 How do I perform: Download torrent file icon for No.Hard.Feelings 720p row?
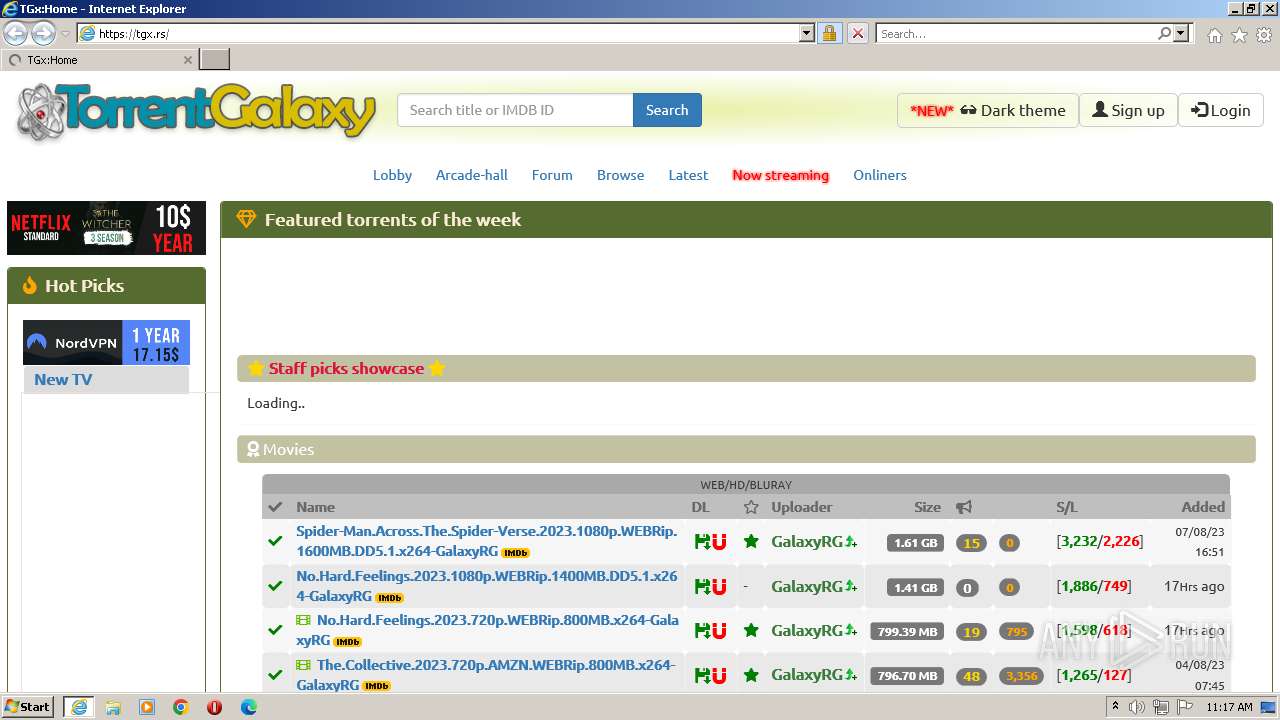[702, 631]
